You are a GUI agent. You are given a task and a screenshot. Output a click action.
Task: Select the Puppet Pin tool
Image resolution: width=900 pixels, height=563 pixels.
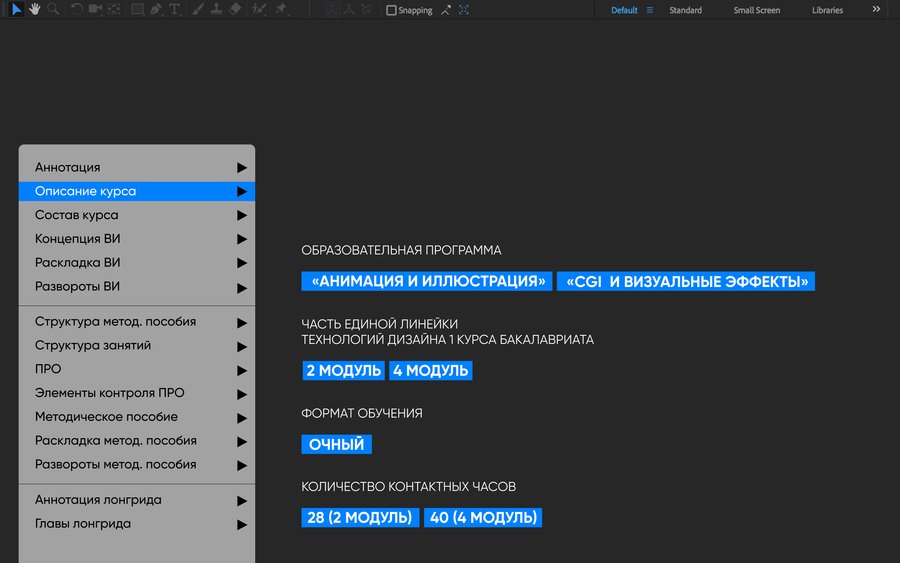click(x=281, y=9)
